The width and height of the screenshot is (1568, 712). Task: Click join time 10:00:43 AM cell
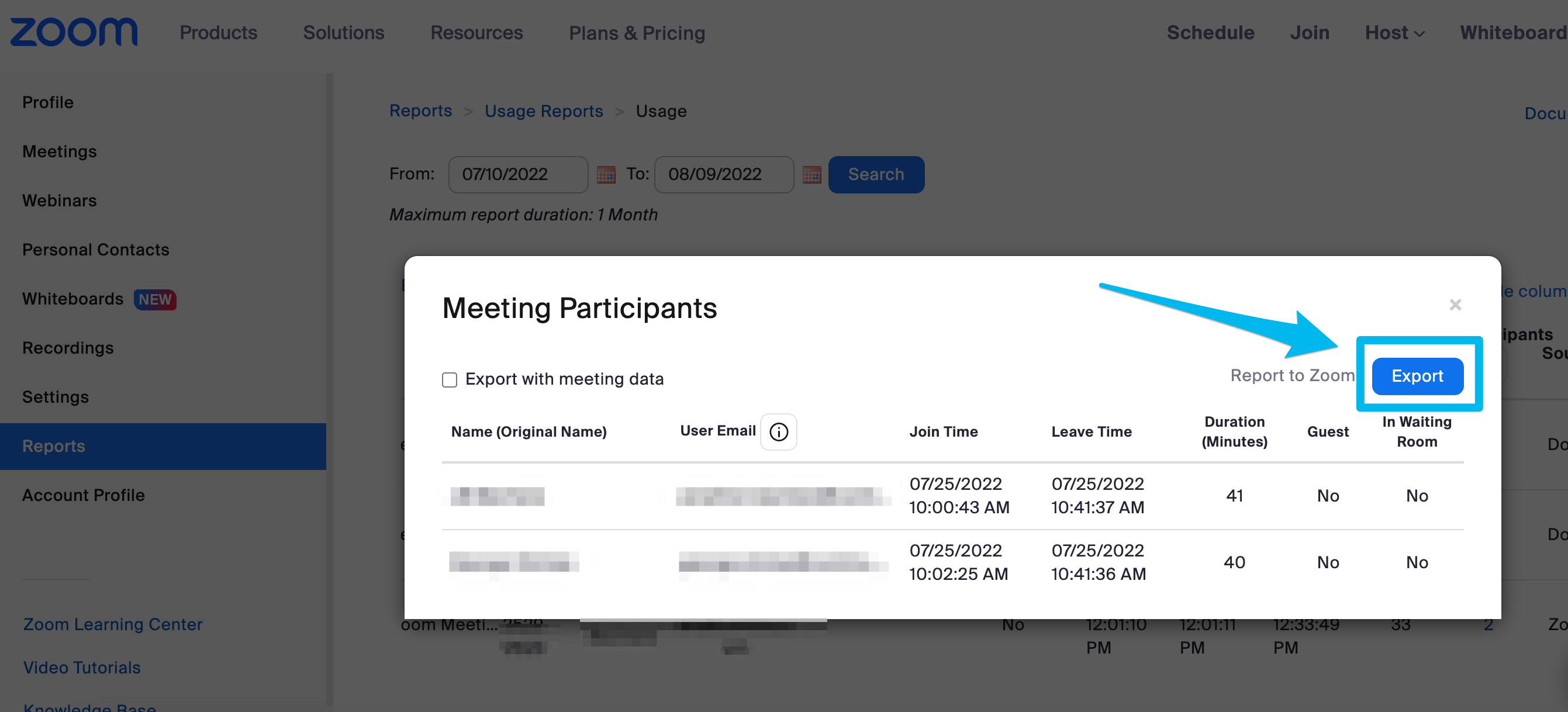(959, 495)
